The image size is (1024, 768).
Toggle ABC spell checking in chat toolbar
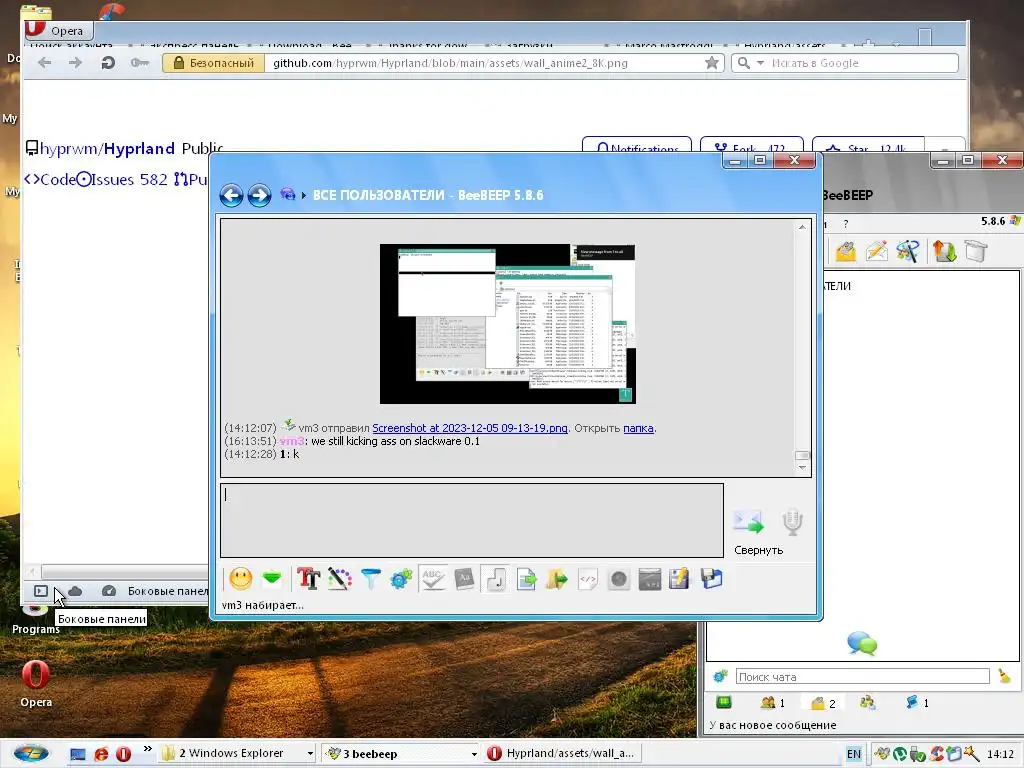[433, 579]
